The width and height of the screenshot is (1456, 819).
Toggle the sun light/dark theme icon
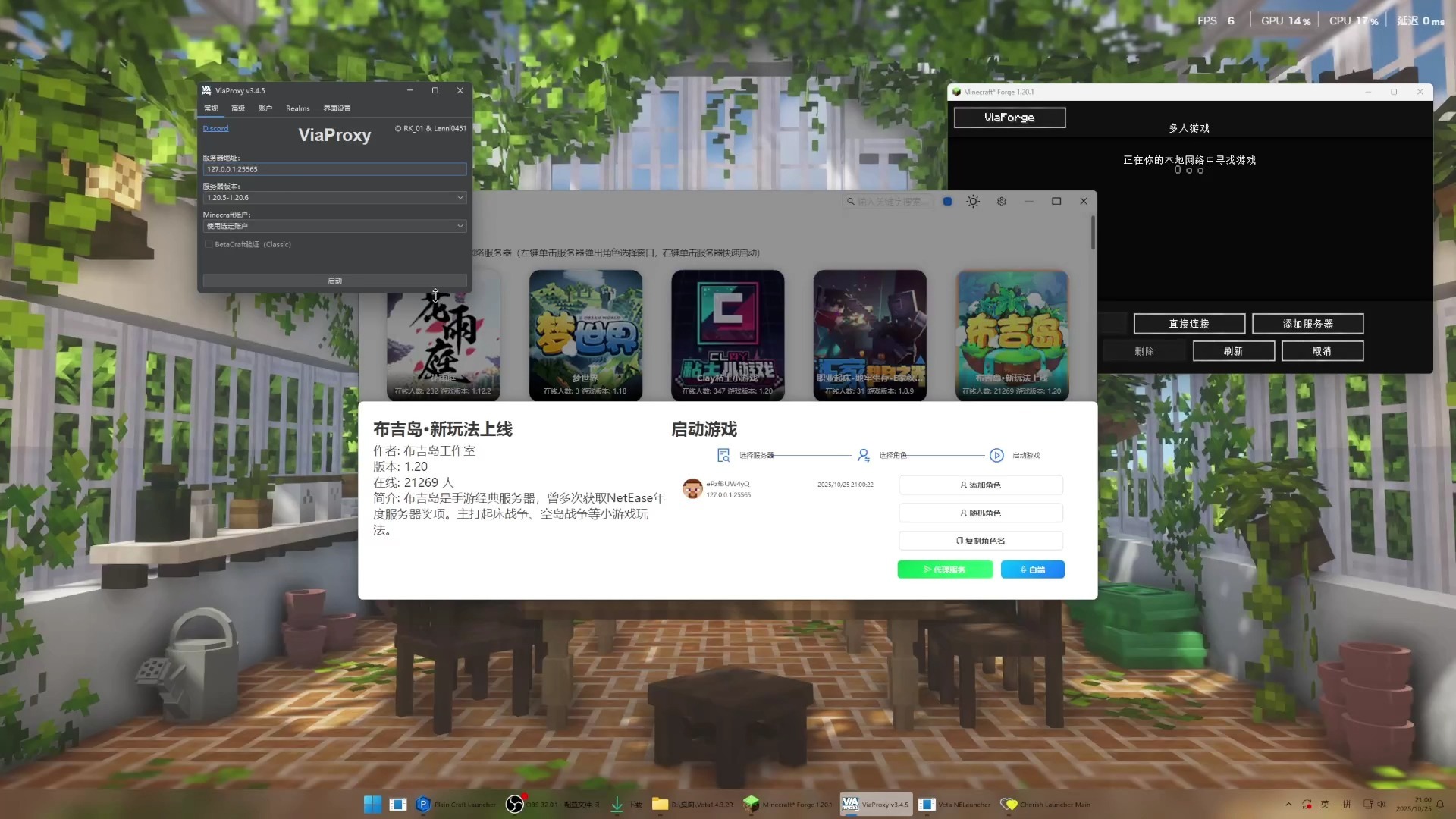click(x=973, y=201)
